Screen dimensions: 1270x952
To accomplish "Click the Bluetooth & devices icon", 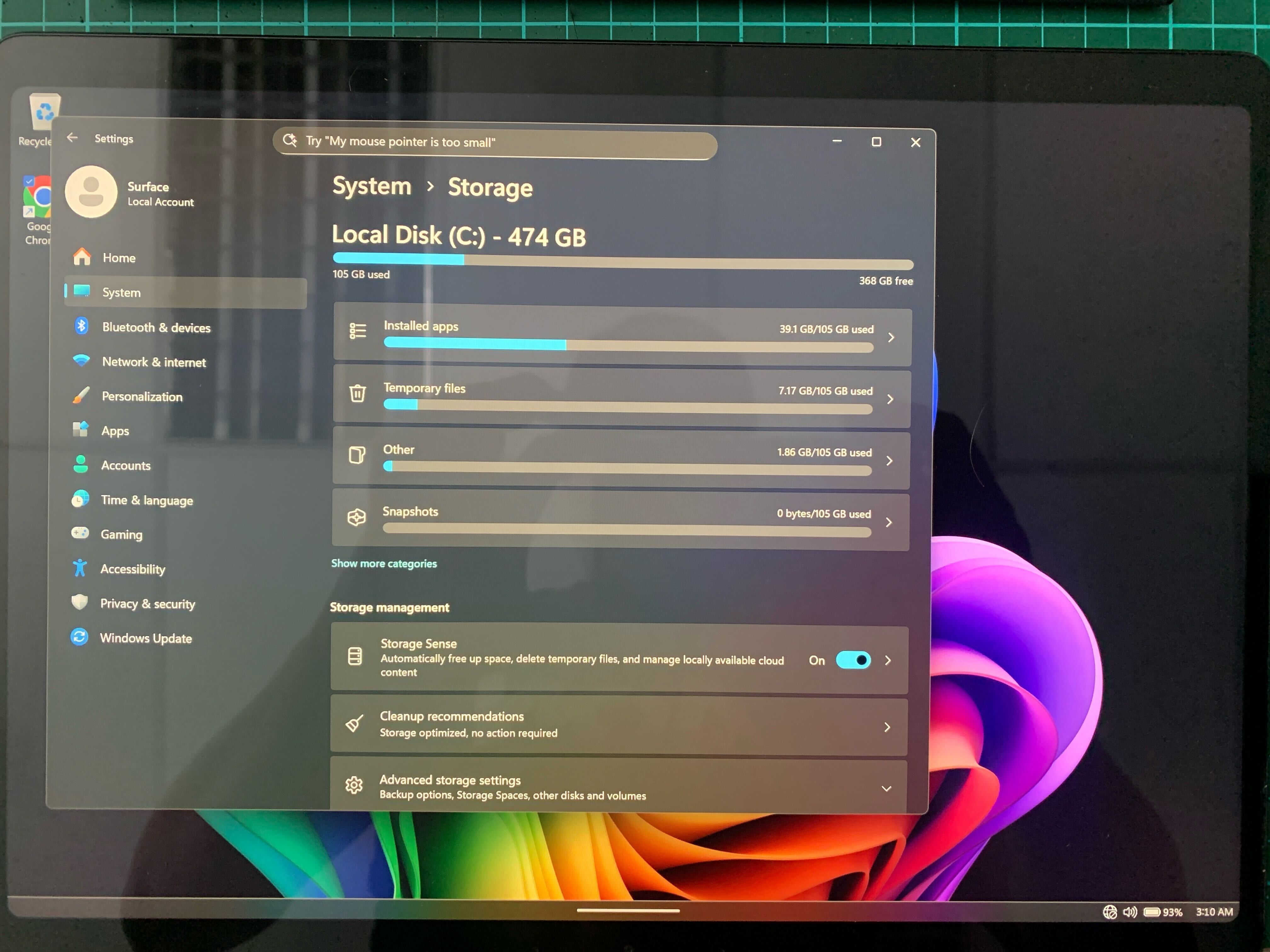I will (82, 326).
